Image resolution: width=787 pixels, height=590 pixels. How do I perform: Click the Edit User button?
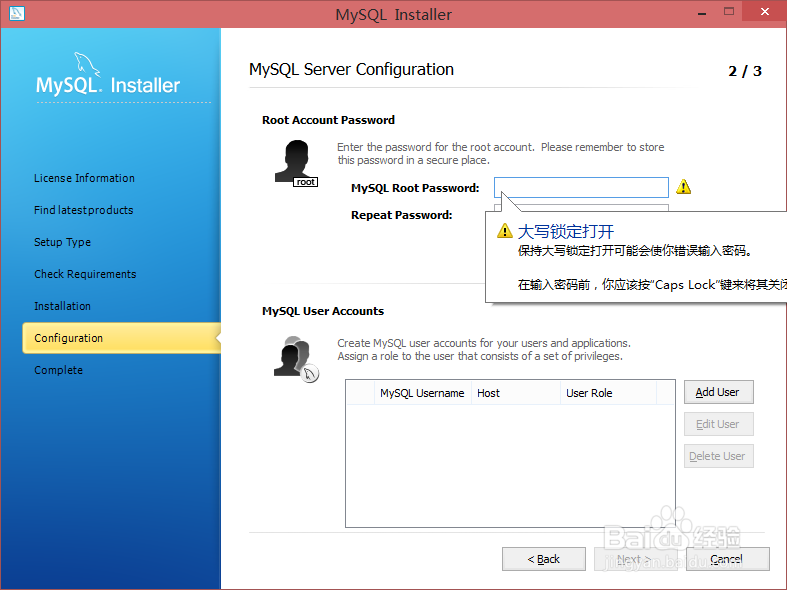point(719,424)
